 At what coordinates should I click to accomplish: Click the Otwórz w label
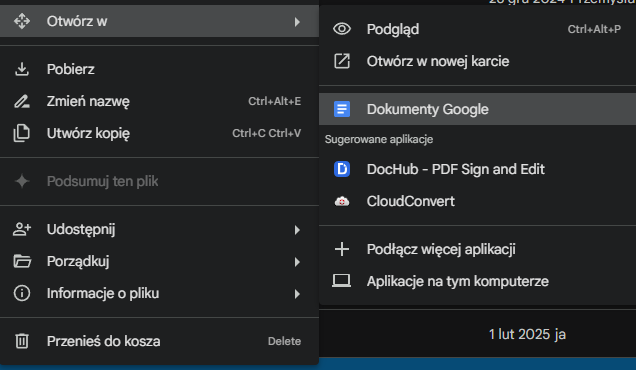[77, 22]
